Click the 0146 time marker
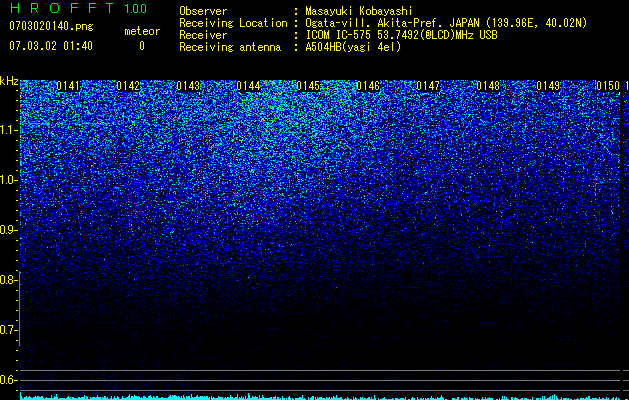Screen dimensions: 629x400 pos(368,86)
